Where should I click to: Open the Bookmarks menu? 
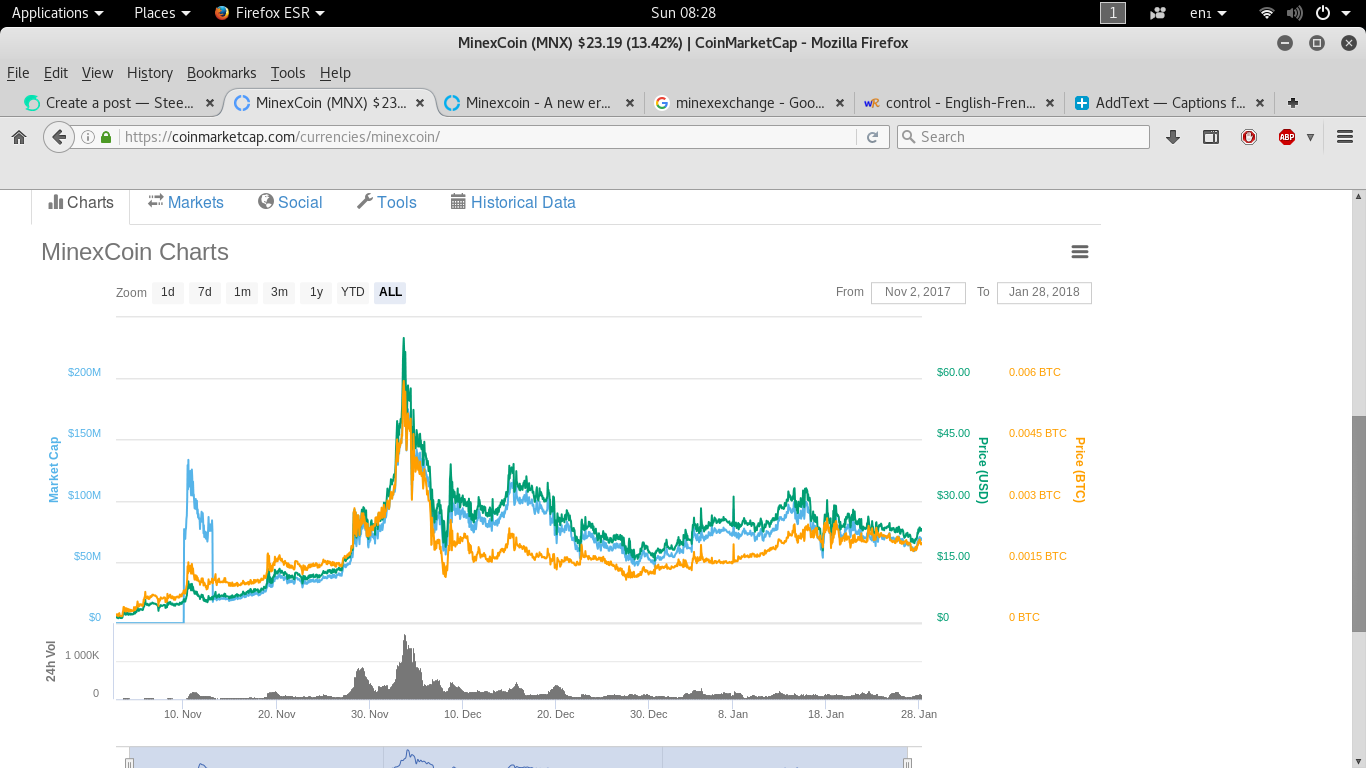222,72
